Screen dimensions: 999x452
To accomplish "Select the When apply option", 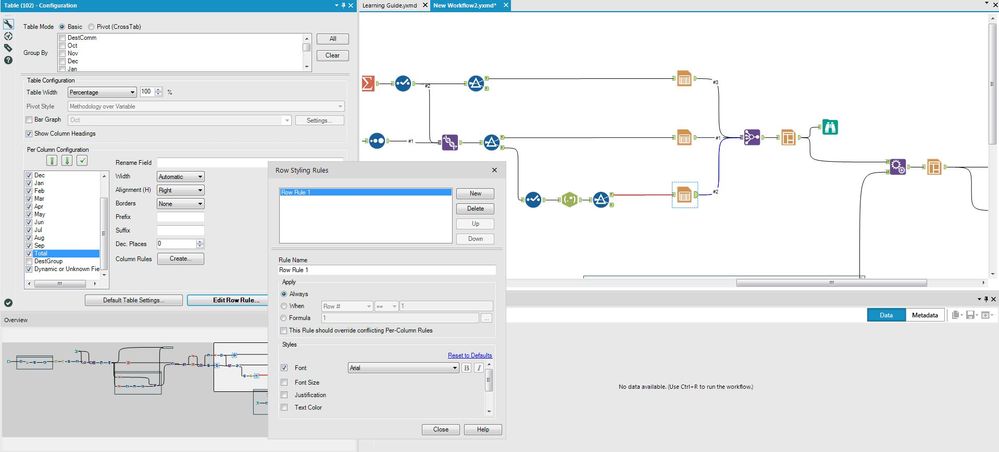I will [x=284, y=306].
